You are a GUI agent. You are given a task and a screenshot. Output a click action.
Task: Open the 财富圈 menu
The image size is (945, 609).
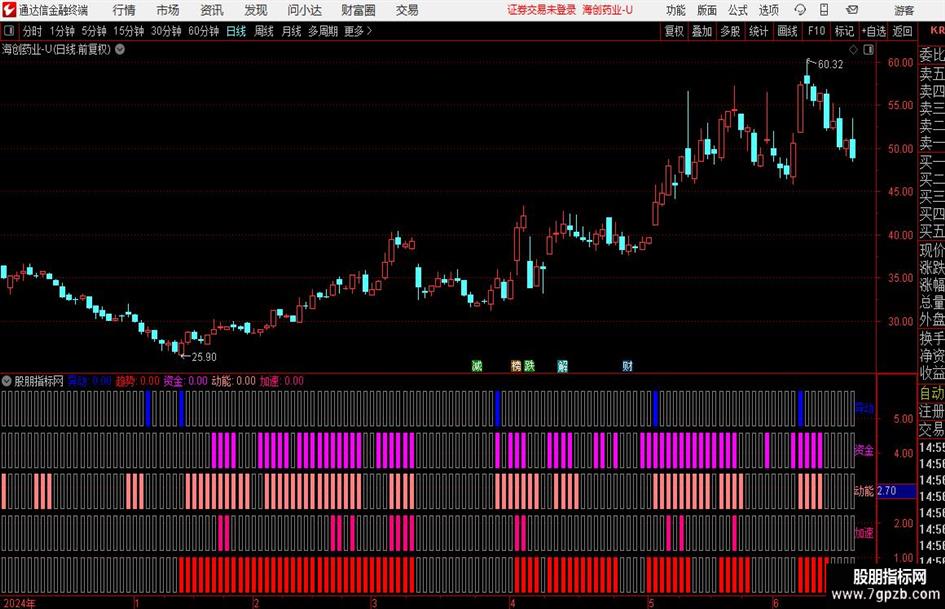click(358, 10)
